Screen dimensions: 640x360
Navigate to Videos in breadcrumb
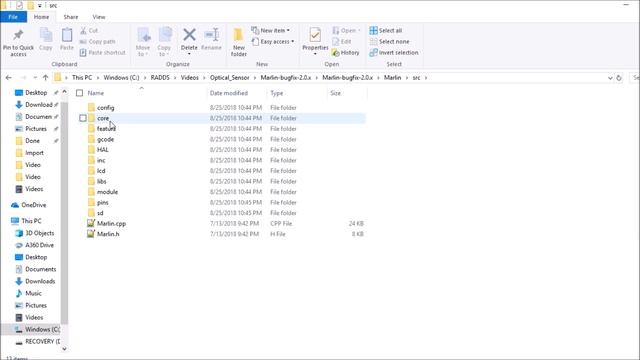point(189,78)
